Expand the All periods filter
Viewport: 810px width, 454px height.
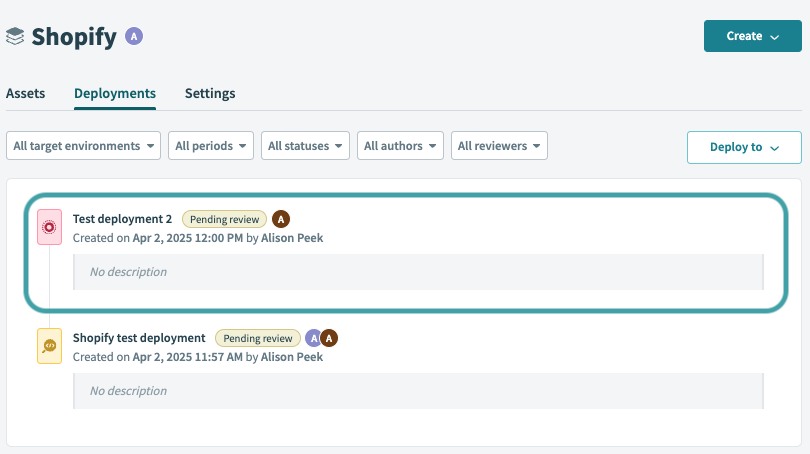(x=210, y=146)
